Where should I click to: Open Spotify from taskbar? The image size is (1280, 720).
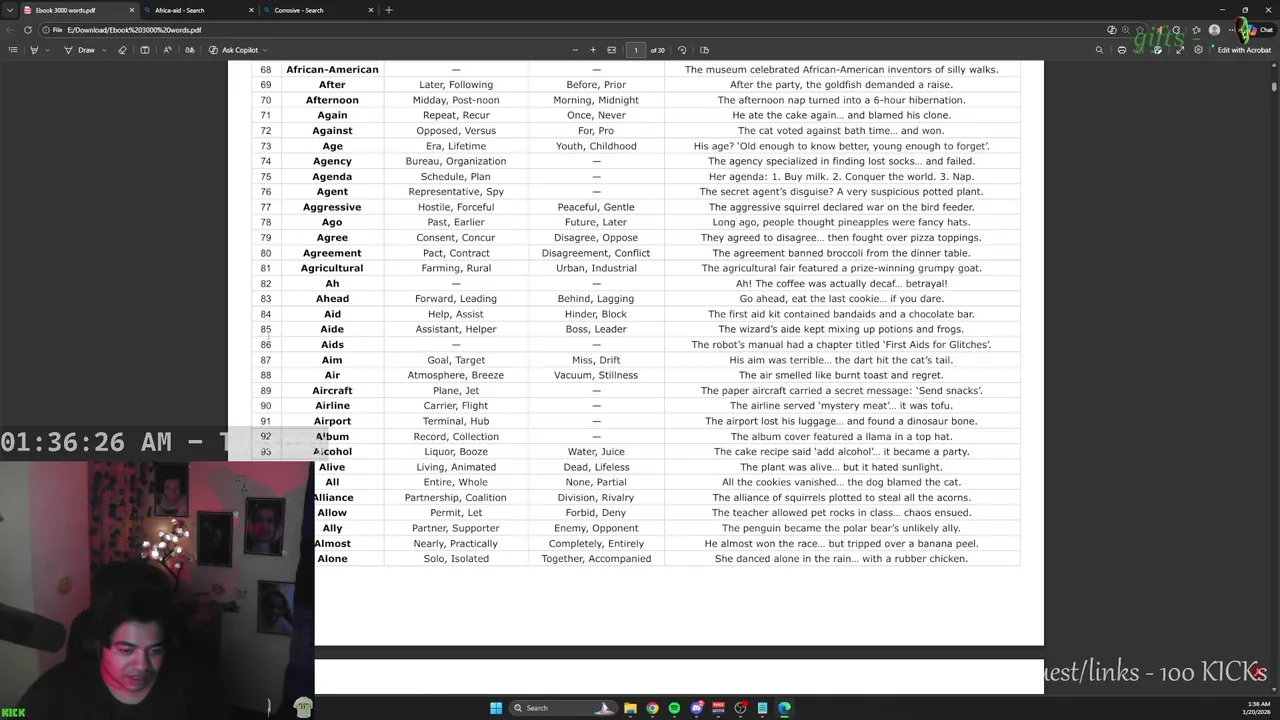tap(674, 708)
